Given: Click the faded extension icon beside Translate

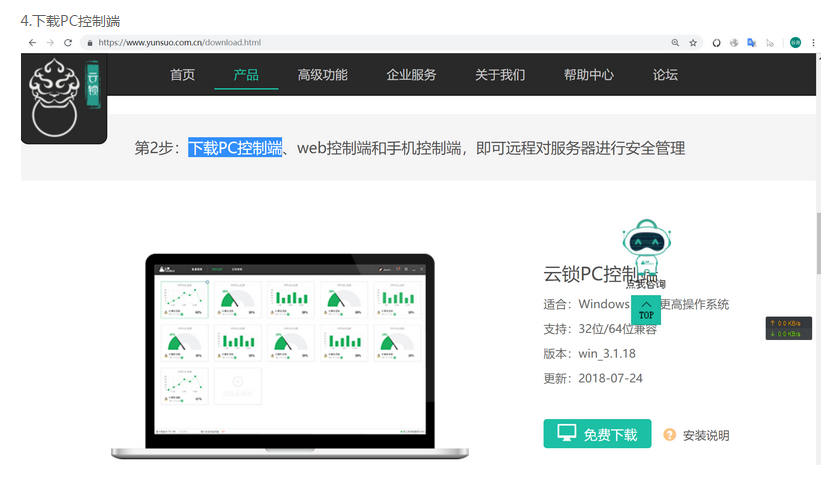Looking at the screenshot, I should click(770, 42).
